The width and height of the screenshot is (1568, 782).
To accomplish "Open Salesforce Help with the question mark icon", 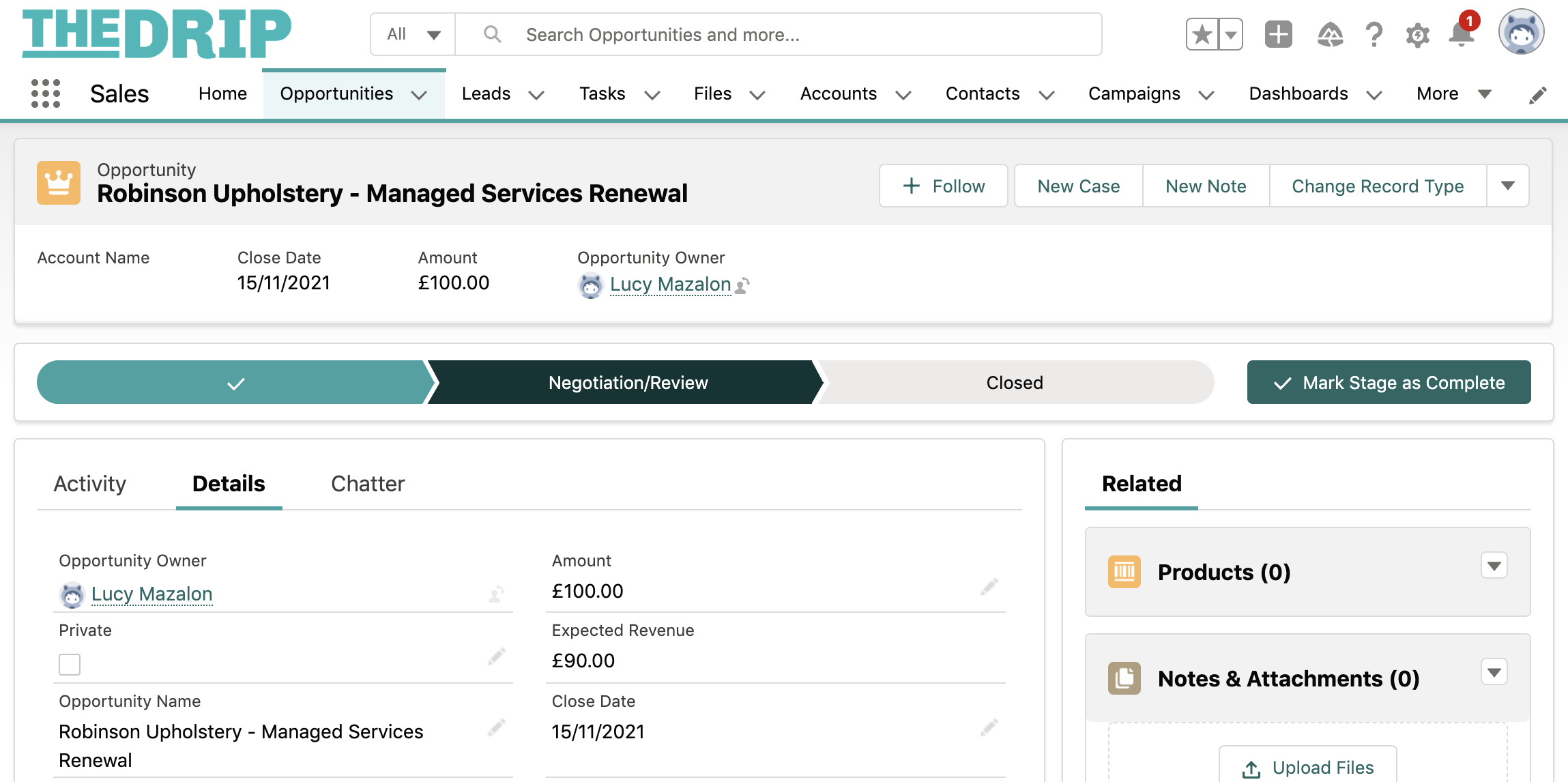I will tap(1374, 34).
